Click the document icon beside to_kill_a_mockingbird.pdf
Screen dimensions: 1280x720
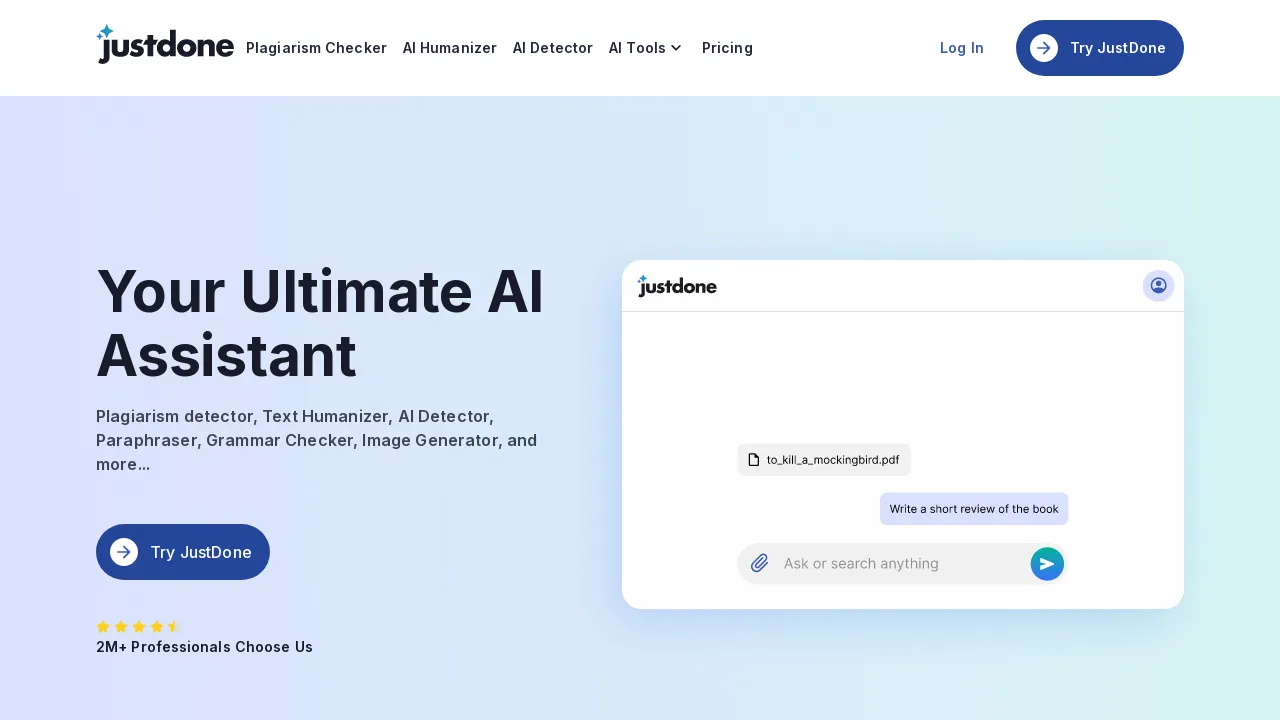755,460
